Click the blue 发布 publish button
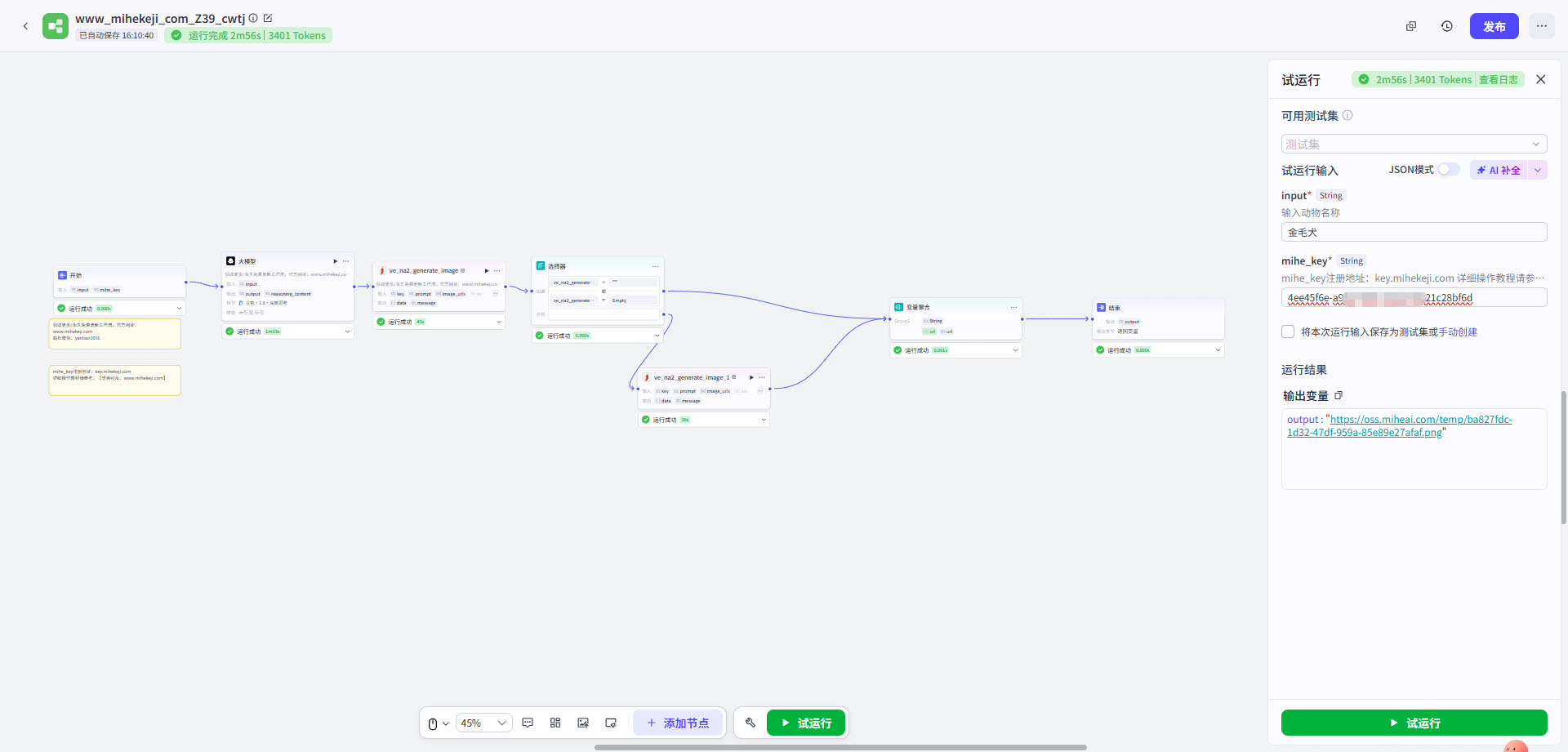Viewport: 1568px width, 752px height. [x=1494, y=26]
